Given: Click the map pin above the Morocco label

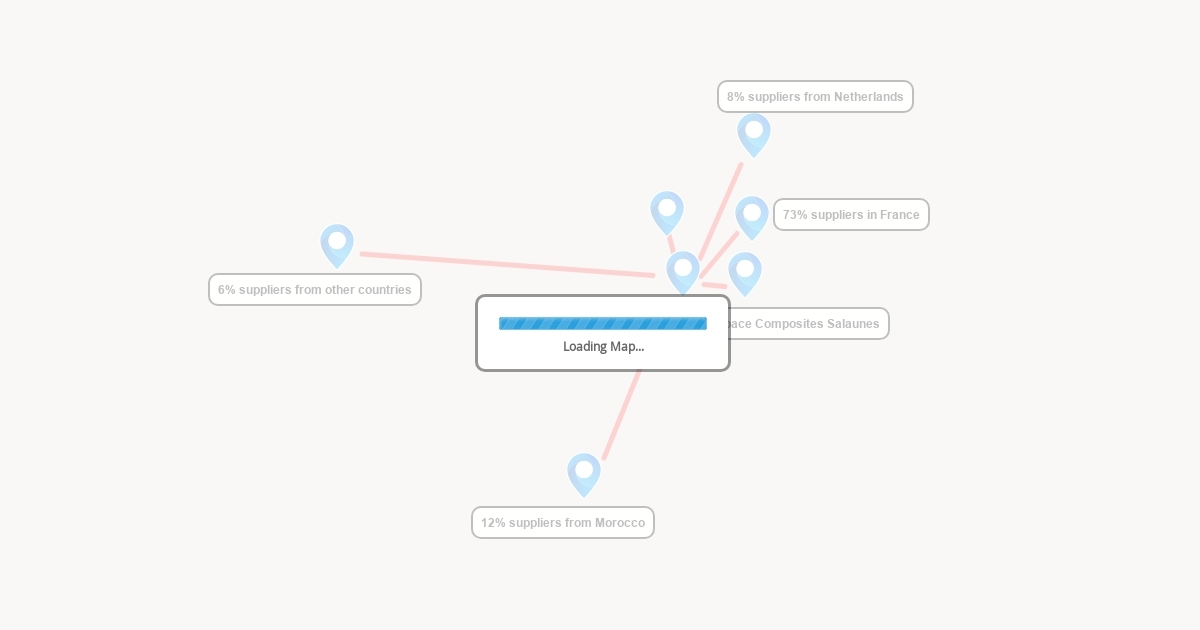Looking at the screenshot, I should pyautogui.click(x=584, y=473).
